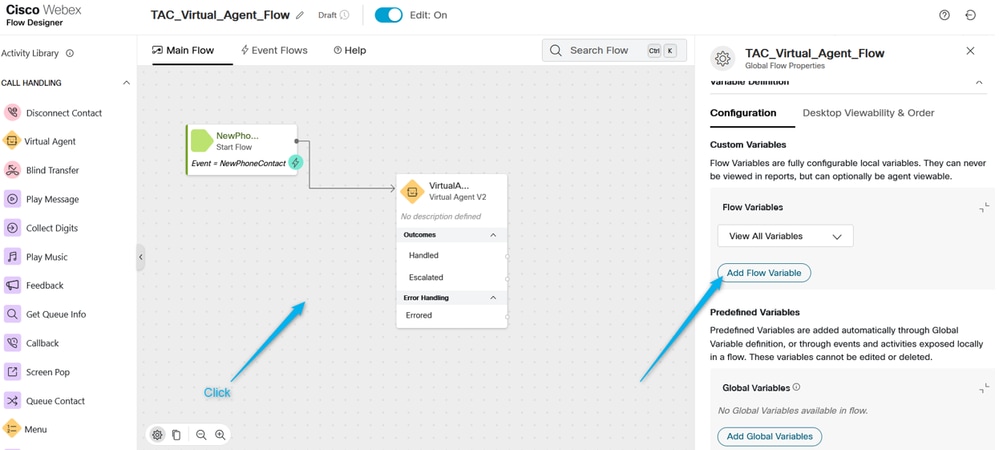Click the TAC_Virtual_Agent_Flow title in header

coord(220,15)
